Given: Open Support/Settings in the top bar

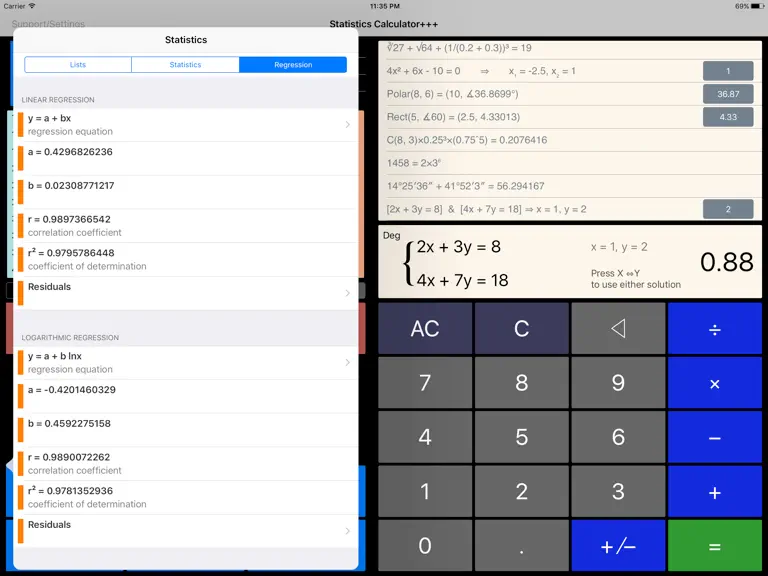Looking at the screenshot, I should [x=48, y=24].
